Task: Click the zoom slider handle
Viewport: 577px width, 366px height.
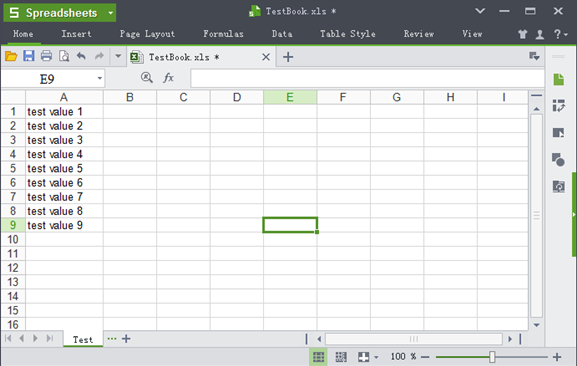Action: click(492, 357)
